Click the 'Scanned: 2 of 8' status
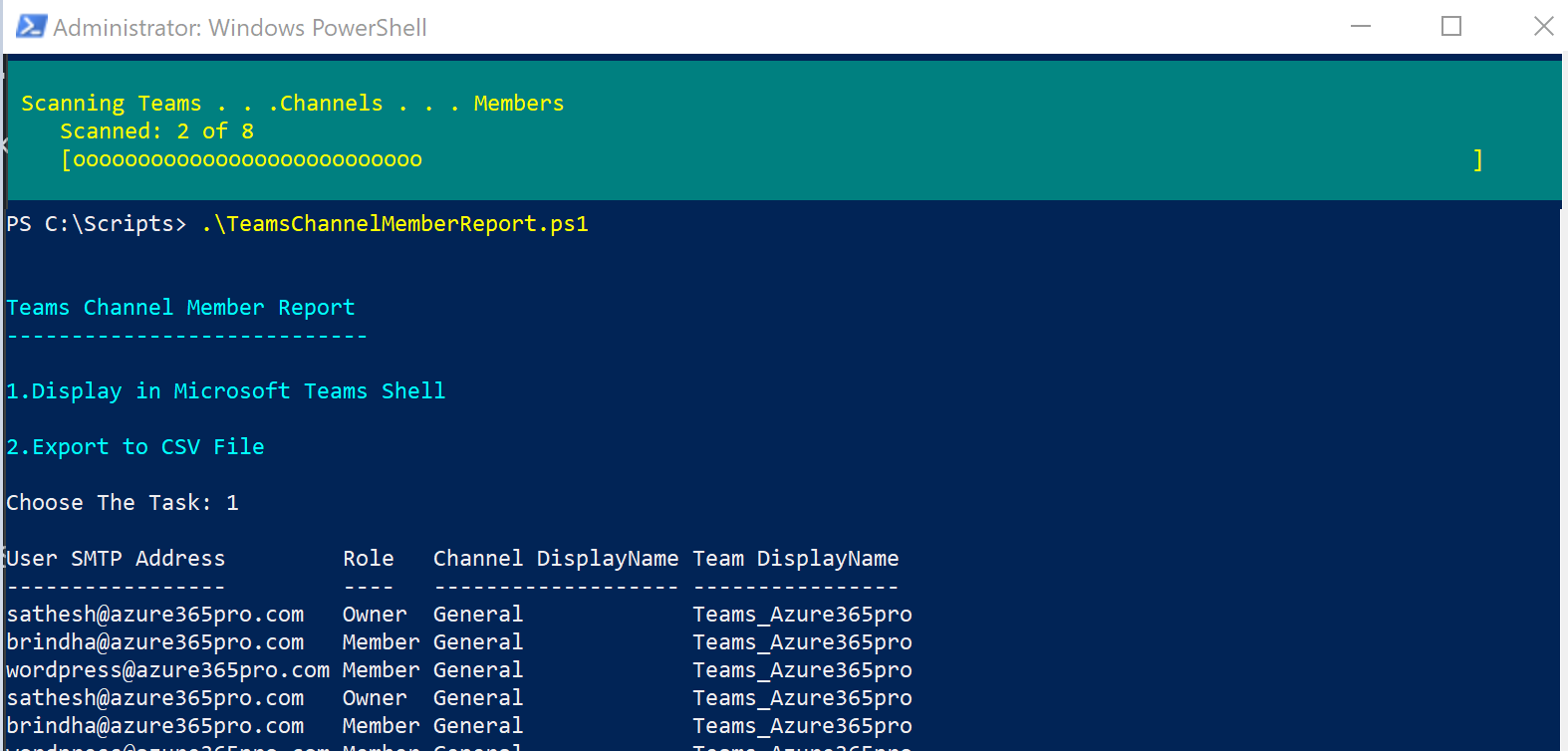 (x=157, y=131)
